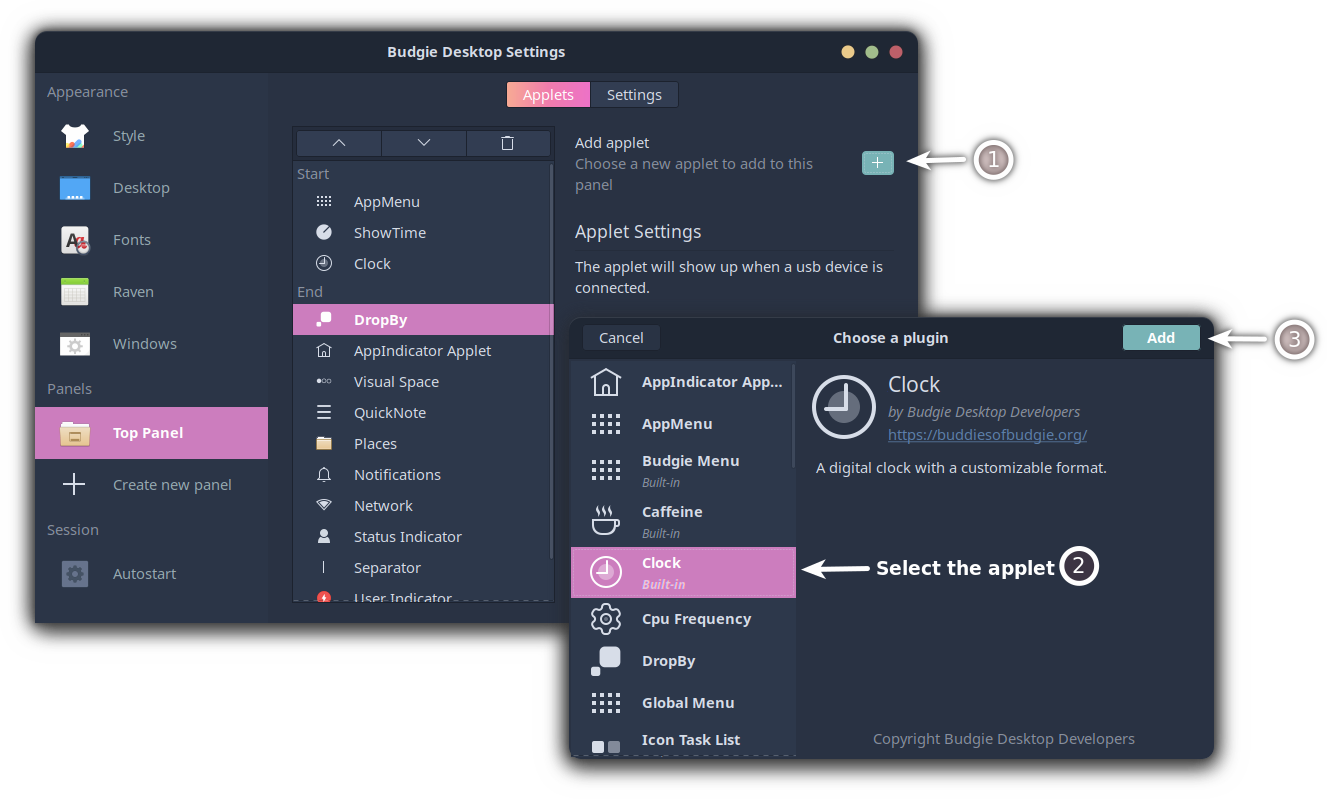Open Autostart under Session
The width and height of the screenshot is (1327, 800).
(144, 574)
